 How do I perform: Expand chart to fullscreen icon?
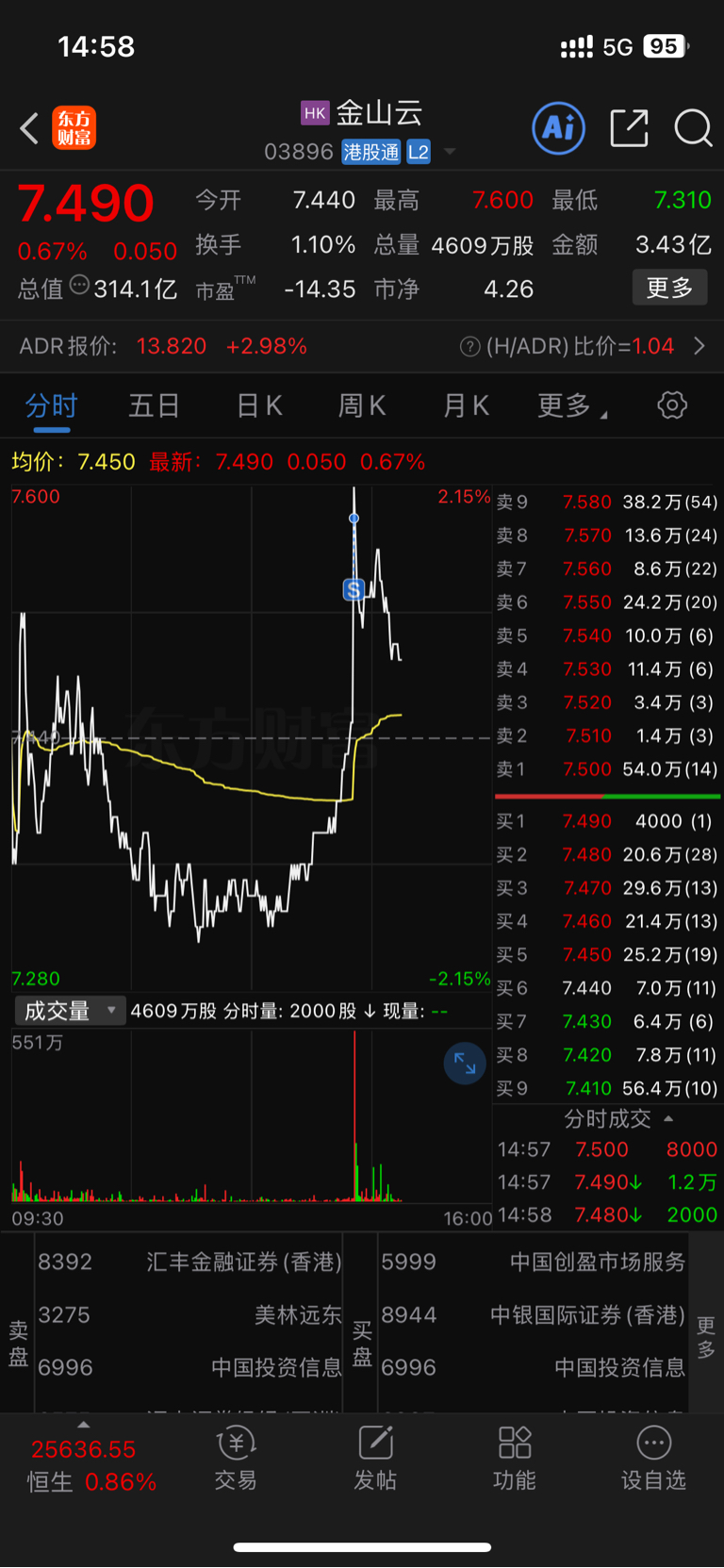(x=465, y=1064)
